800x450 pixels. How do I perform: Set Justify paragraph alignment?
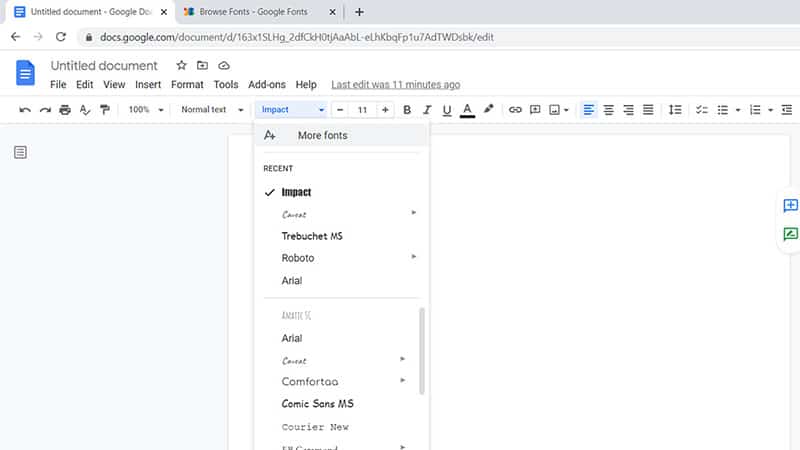tap(648, 110)
